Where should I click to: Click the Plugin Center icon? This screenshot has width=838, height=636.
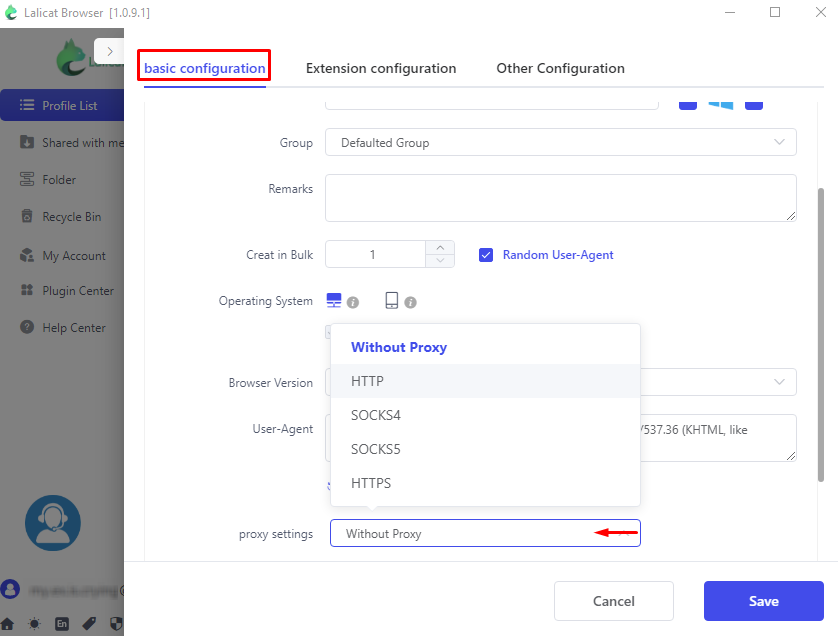(x=27, y=290)
